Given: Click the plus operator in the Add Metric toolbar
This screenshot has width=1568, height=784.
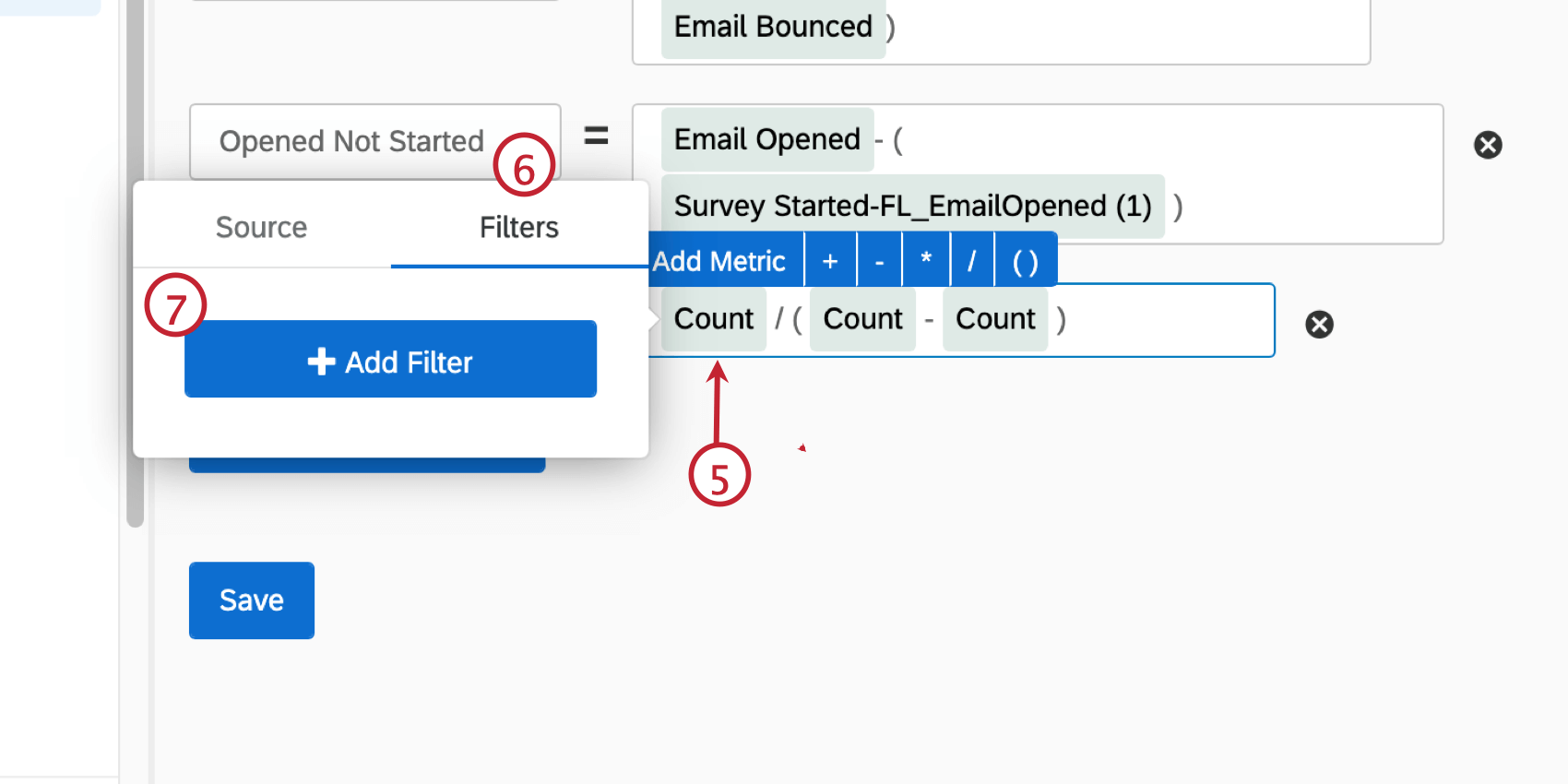Looking at the screenshot, I should point(829,259).
